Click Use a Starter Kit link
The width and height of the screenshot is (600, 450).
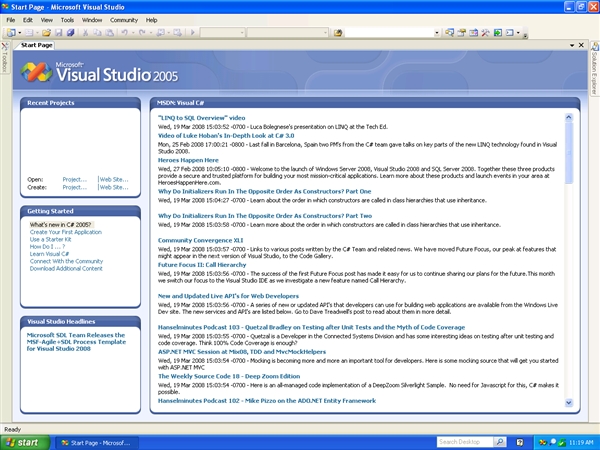(x=51, y=239)
